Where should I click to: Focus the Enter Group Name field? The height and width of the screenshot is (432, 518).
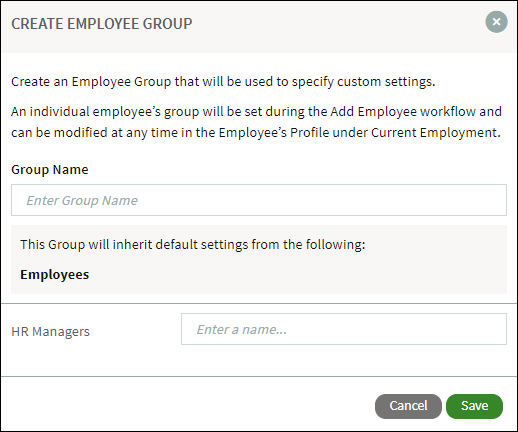(259, 200)
